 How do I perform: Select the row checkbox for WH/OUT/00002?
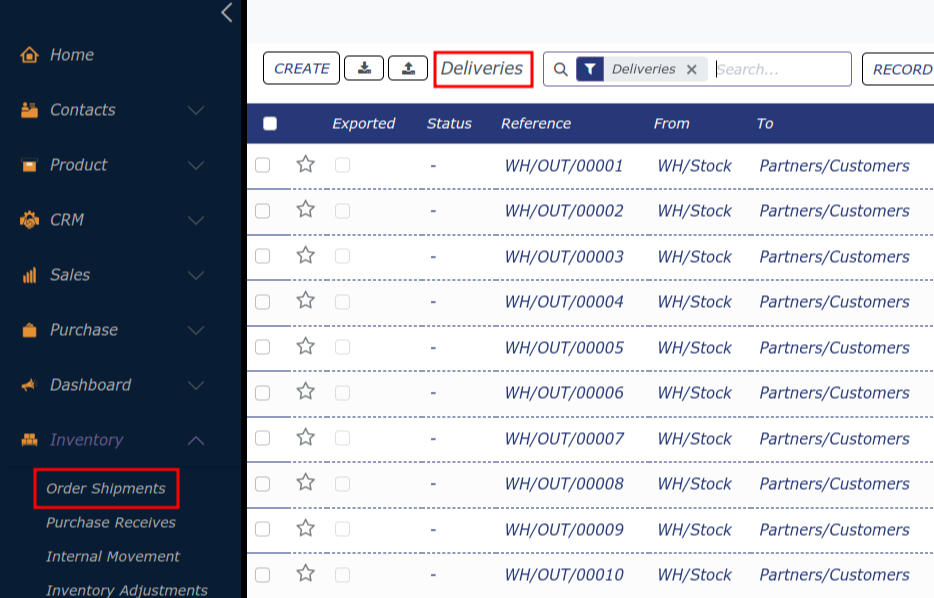coord(263,211)
